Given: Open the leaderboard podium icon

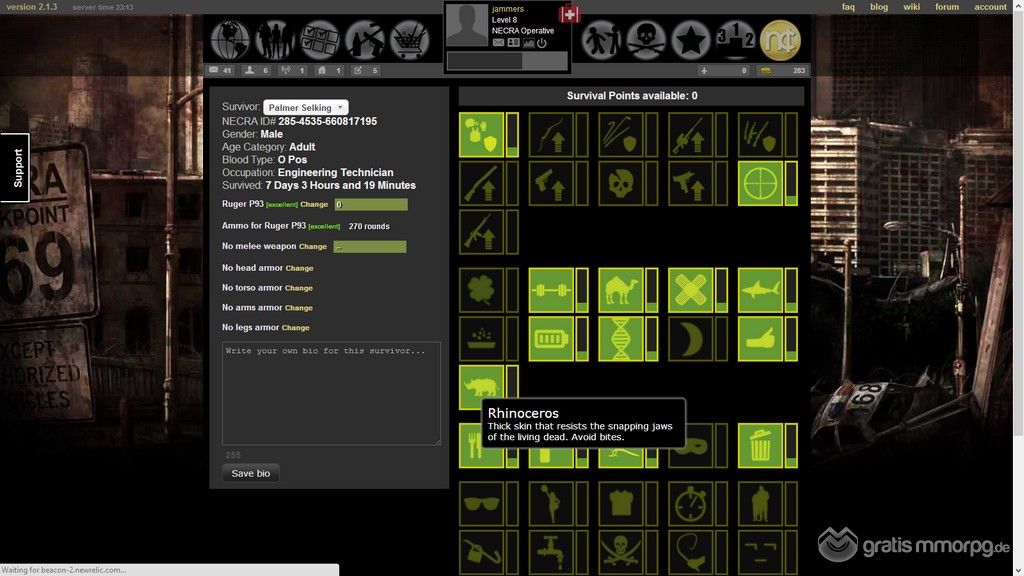Looking at the screenshot, I should click(735, 40).
